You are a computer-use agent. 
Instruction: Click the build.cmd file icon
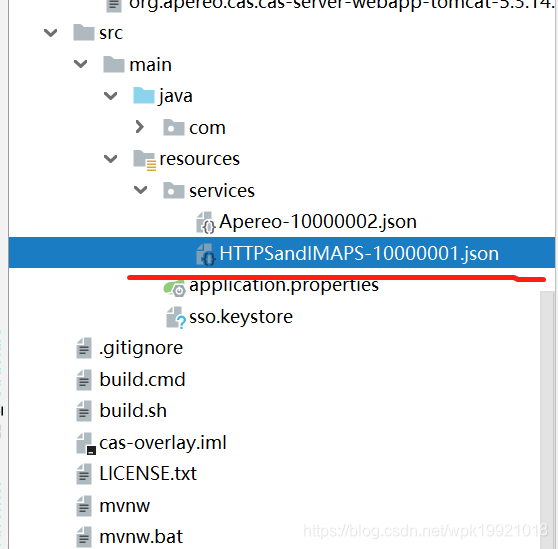(x=84, y=380)
